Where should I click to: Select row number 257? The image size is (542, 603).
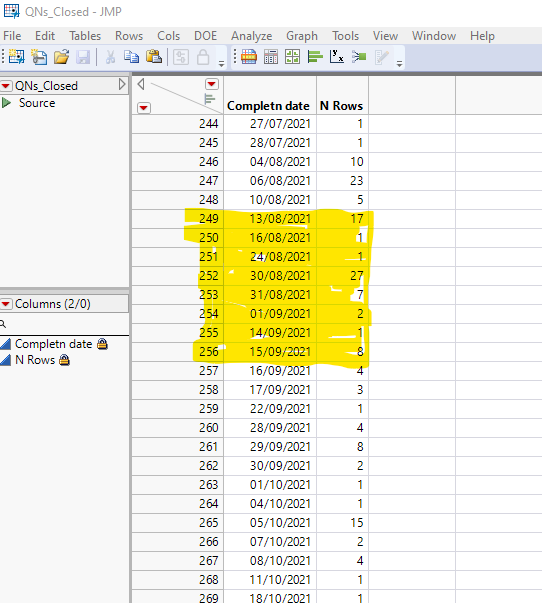(177, 371)
